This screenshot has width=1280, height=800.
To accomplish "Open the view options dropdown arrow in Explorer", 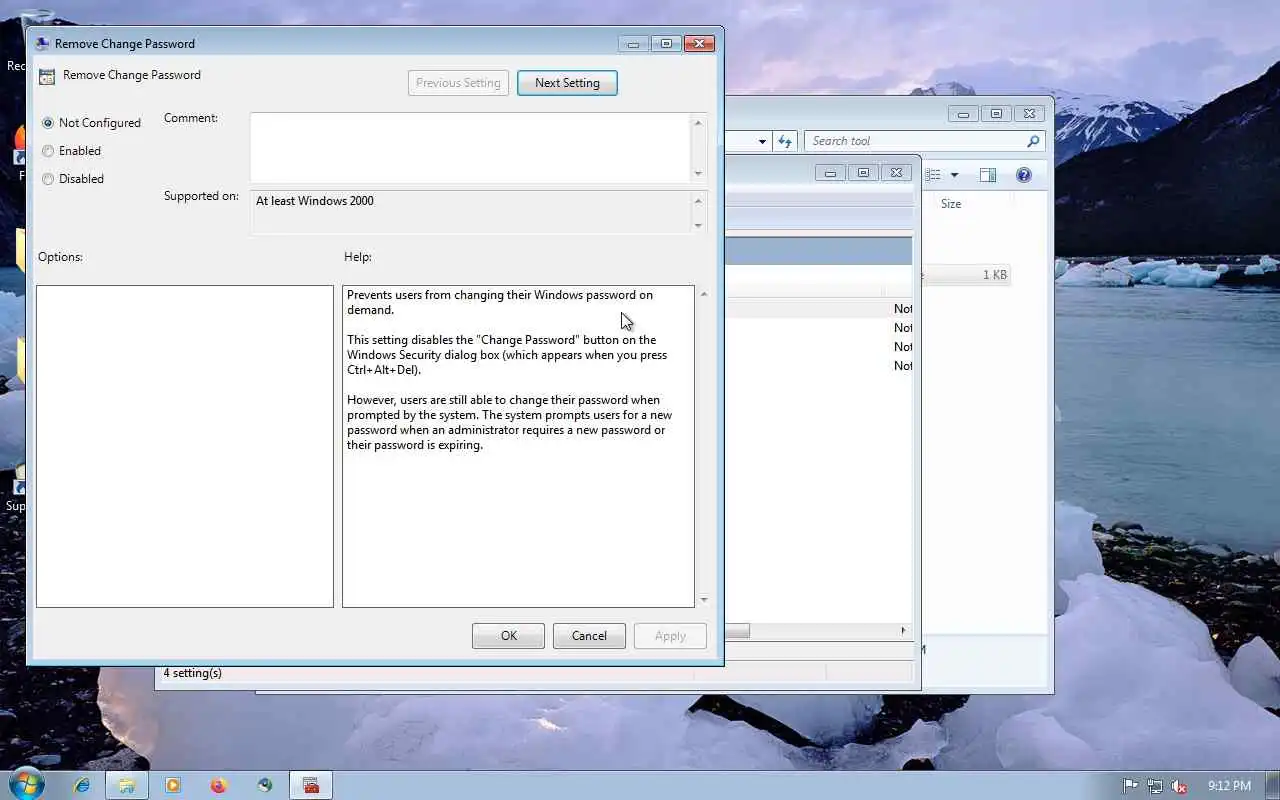I will pyautogui.click(x=954, y=175).
